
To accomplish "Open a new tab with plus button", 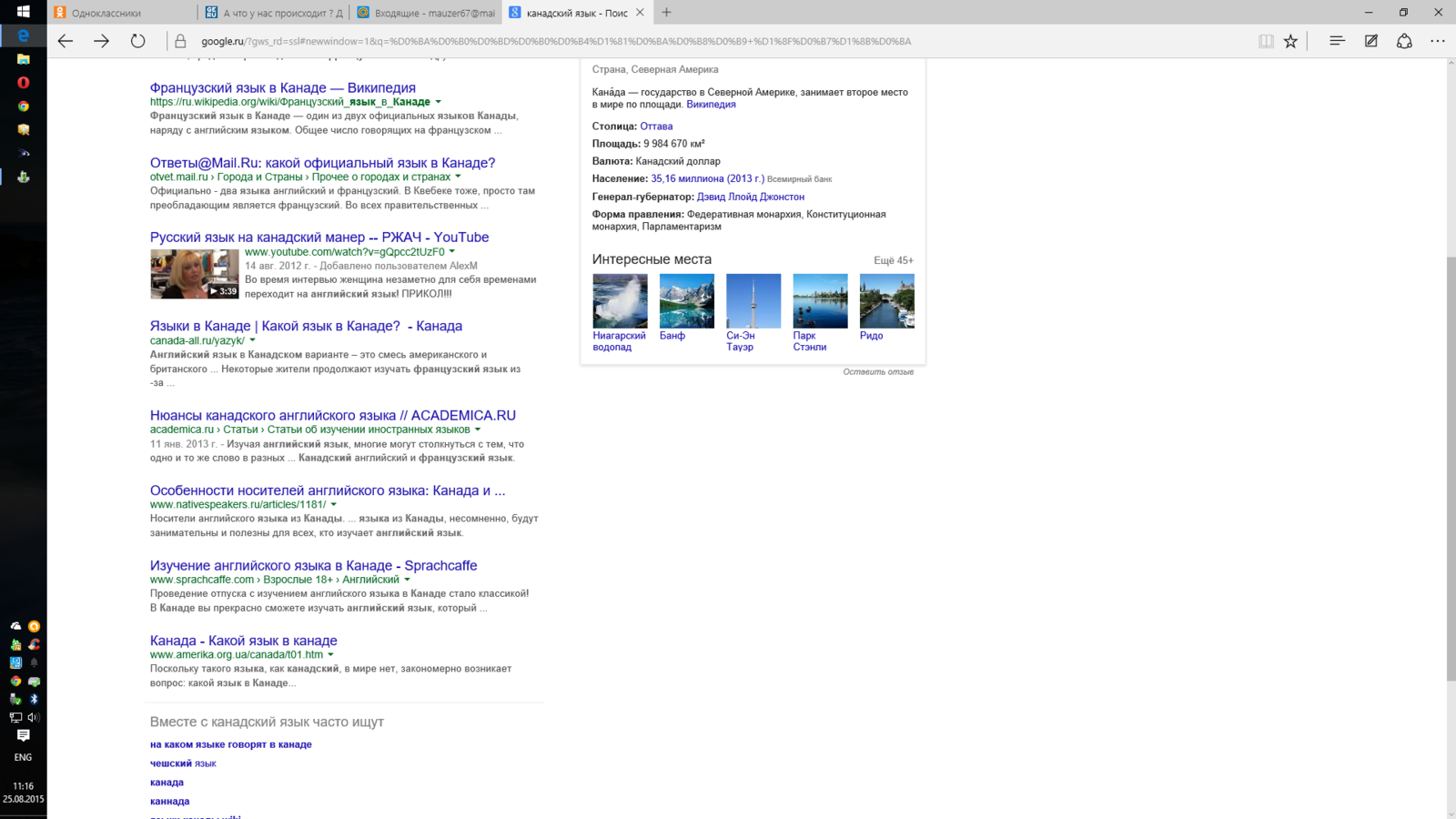I will point(666,12).
